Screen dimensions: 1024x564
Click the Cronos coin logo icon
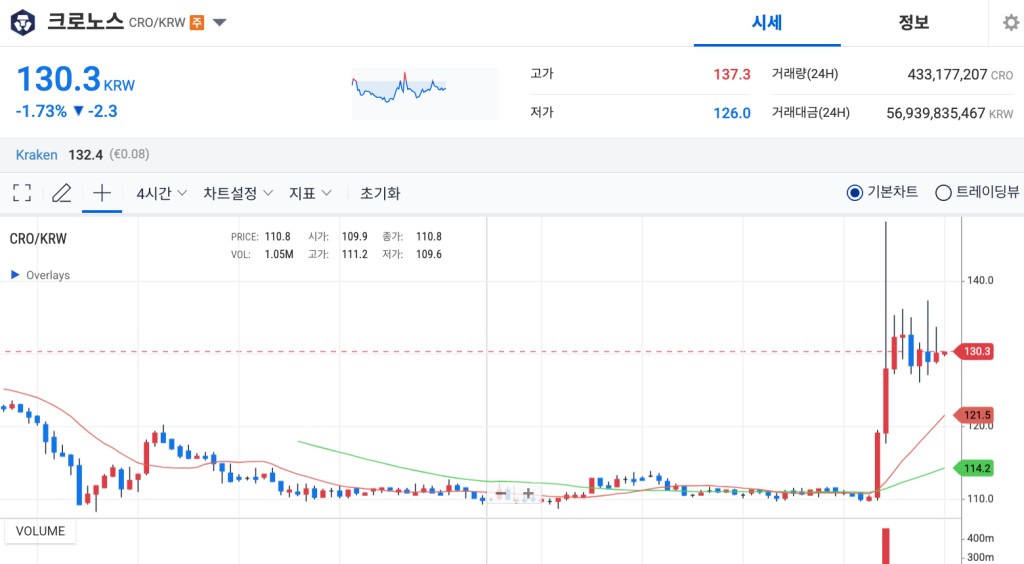[23, 23]
